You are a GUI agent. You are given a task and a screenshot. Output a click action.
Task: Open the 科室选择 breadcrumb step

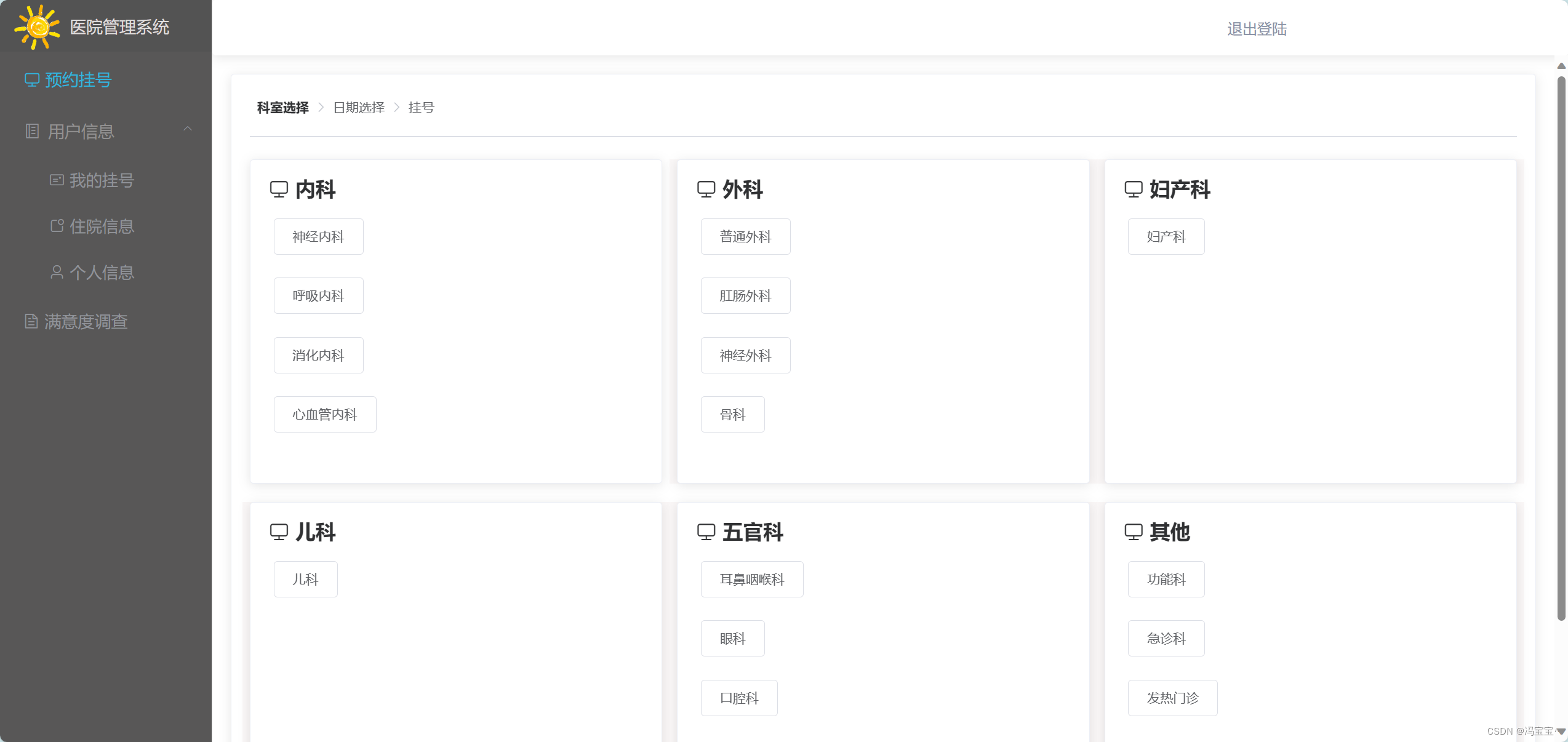point(282,108)
